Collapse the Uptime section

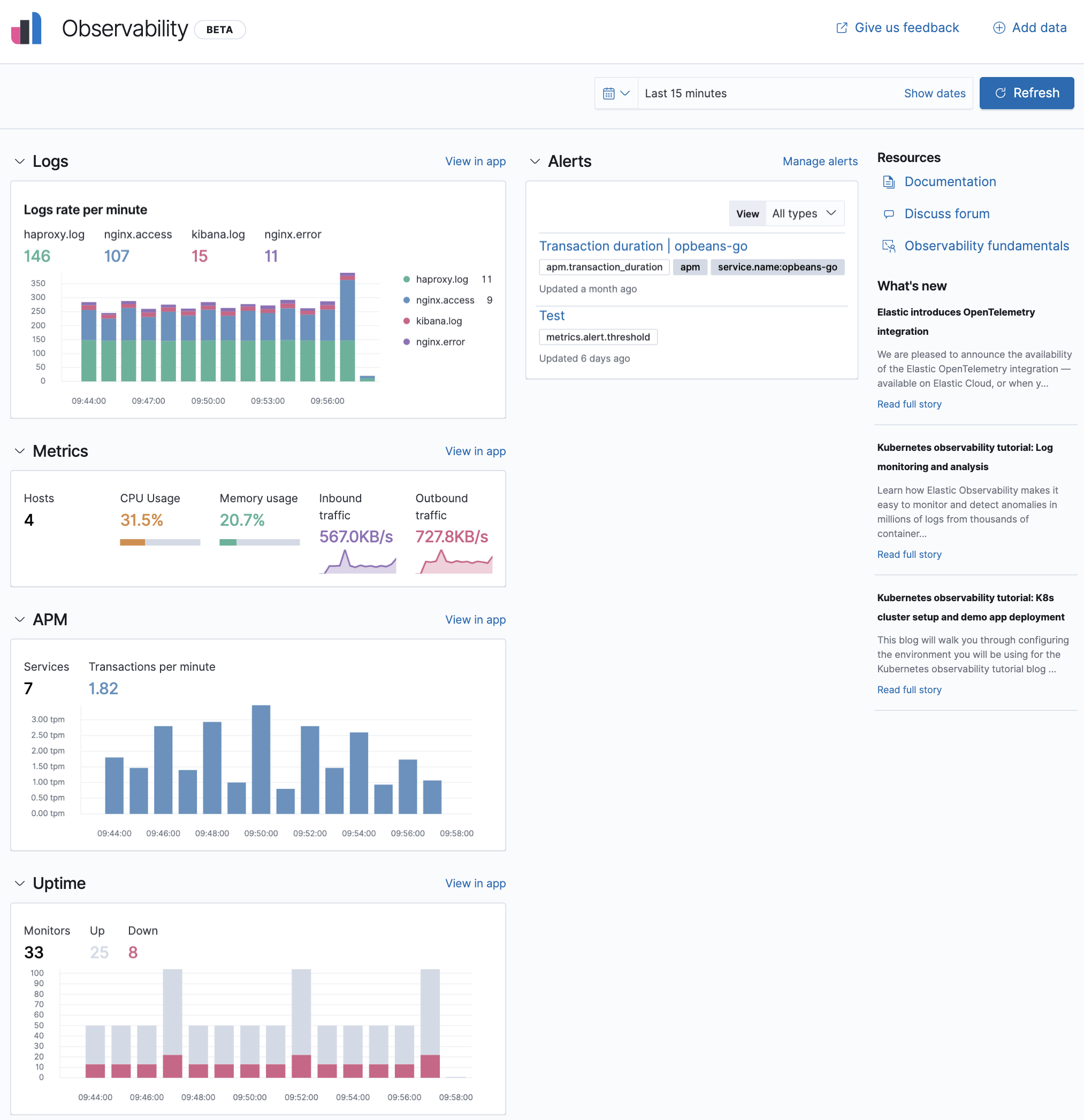coord(20,883)
